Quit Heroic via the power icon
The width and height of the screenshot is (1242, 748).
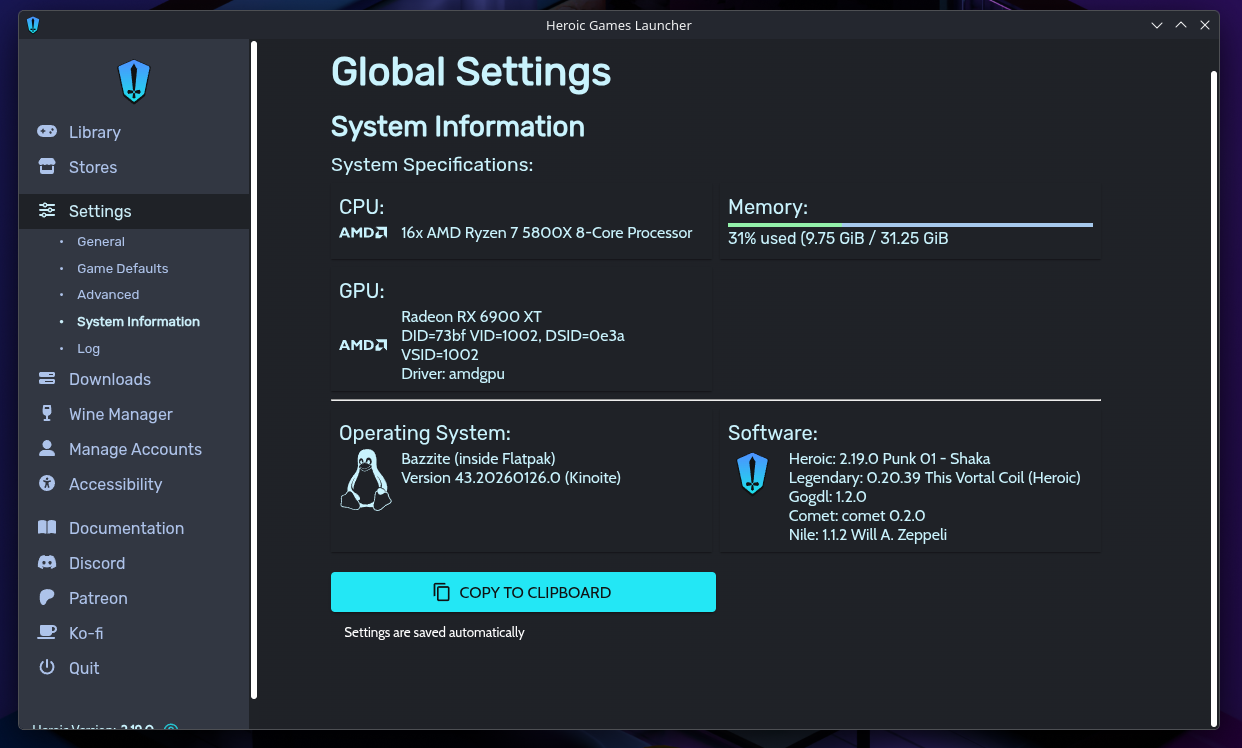[x=46, y=668]
